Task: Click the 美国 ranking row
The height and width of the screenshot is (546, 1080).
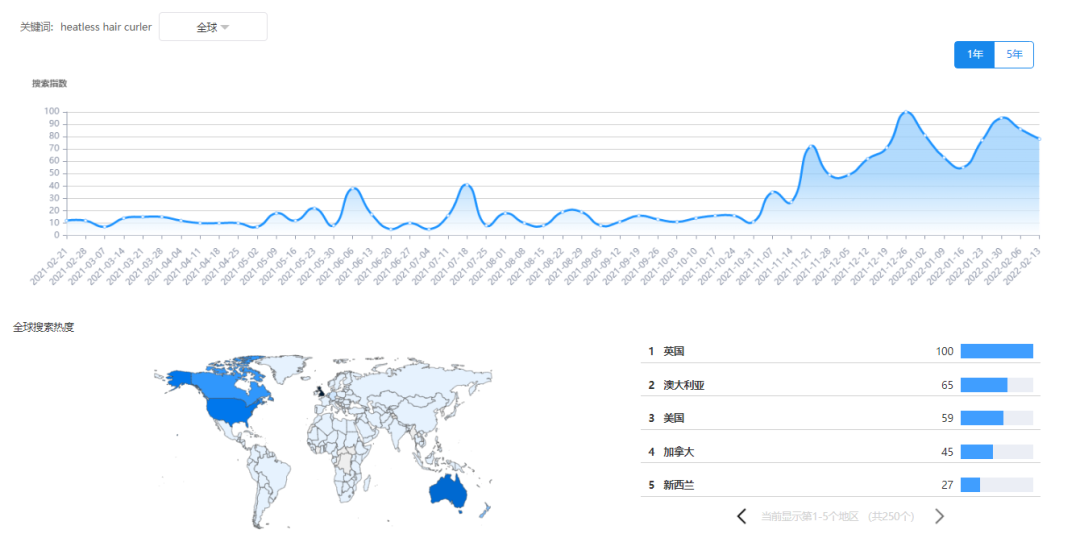Action: [x=674, y=418]
